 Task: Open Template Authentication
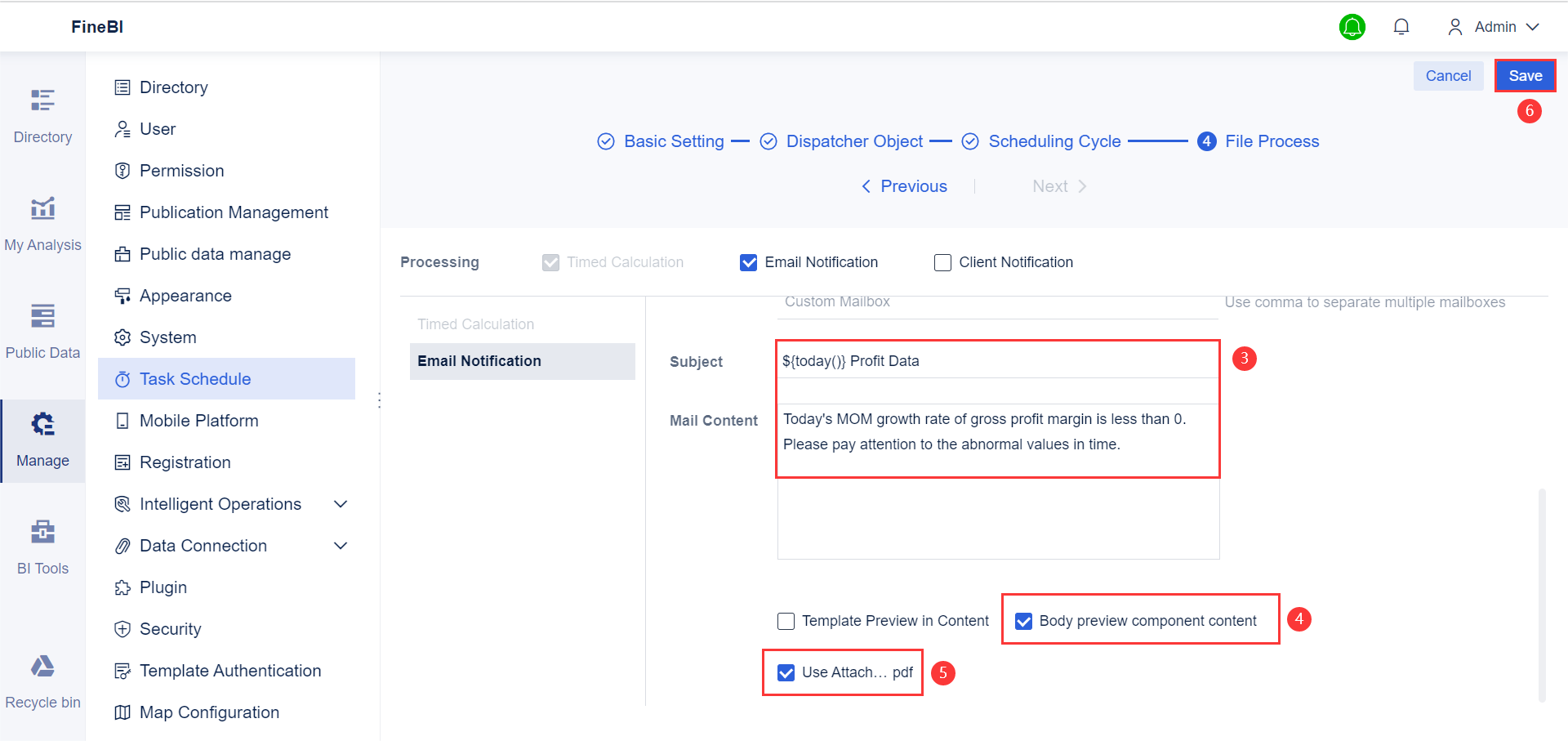tap(227, 671)
